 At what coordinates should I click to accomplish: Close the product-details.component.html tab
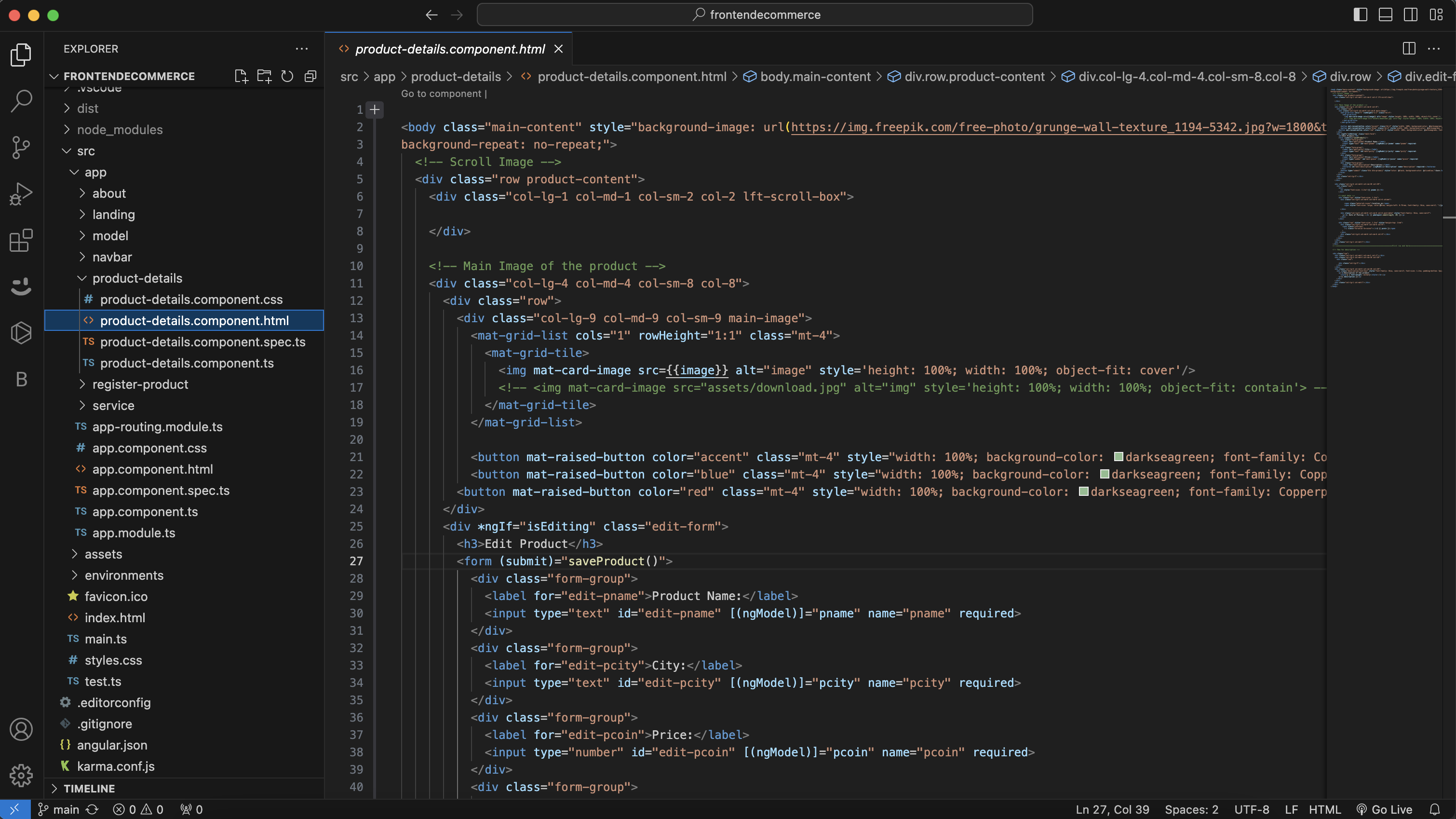click(x=558, y=49)
